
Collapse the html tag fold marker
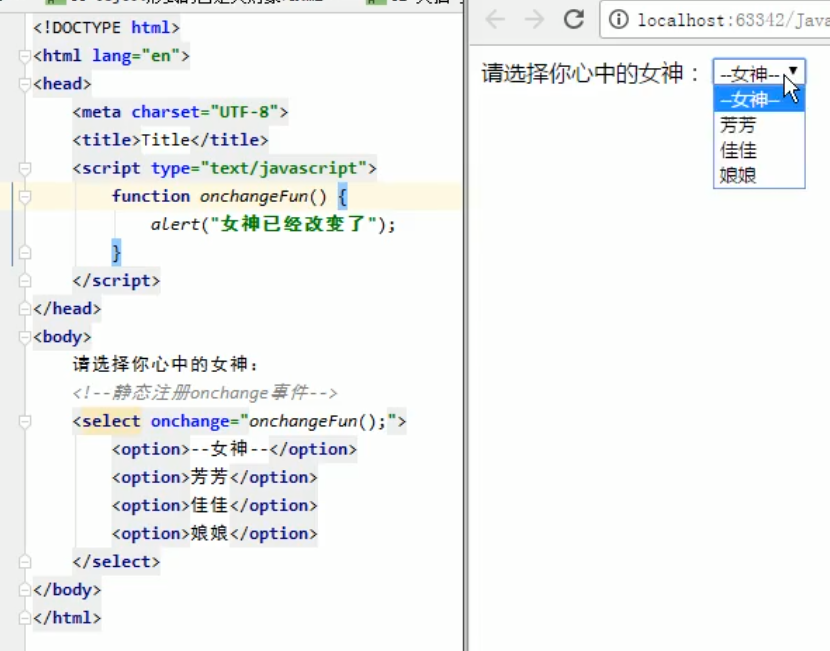tap(24, 56)
